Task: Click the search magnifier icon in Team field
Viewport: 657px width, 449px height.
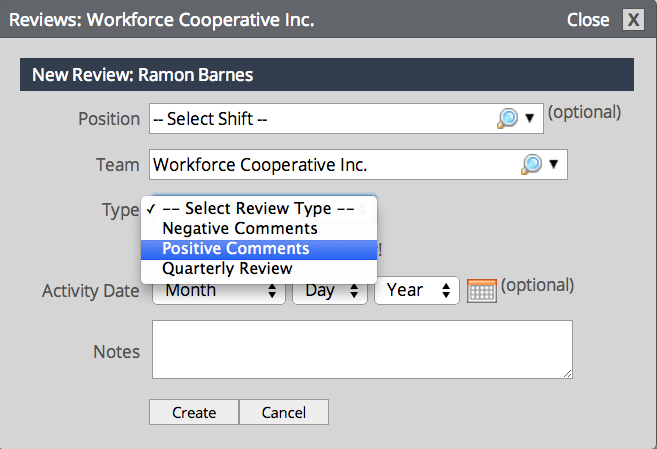Action: pos(531,164)
